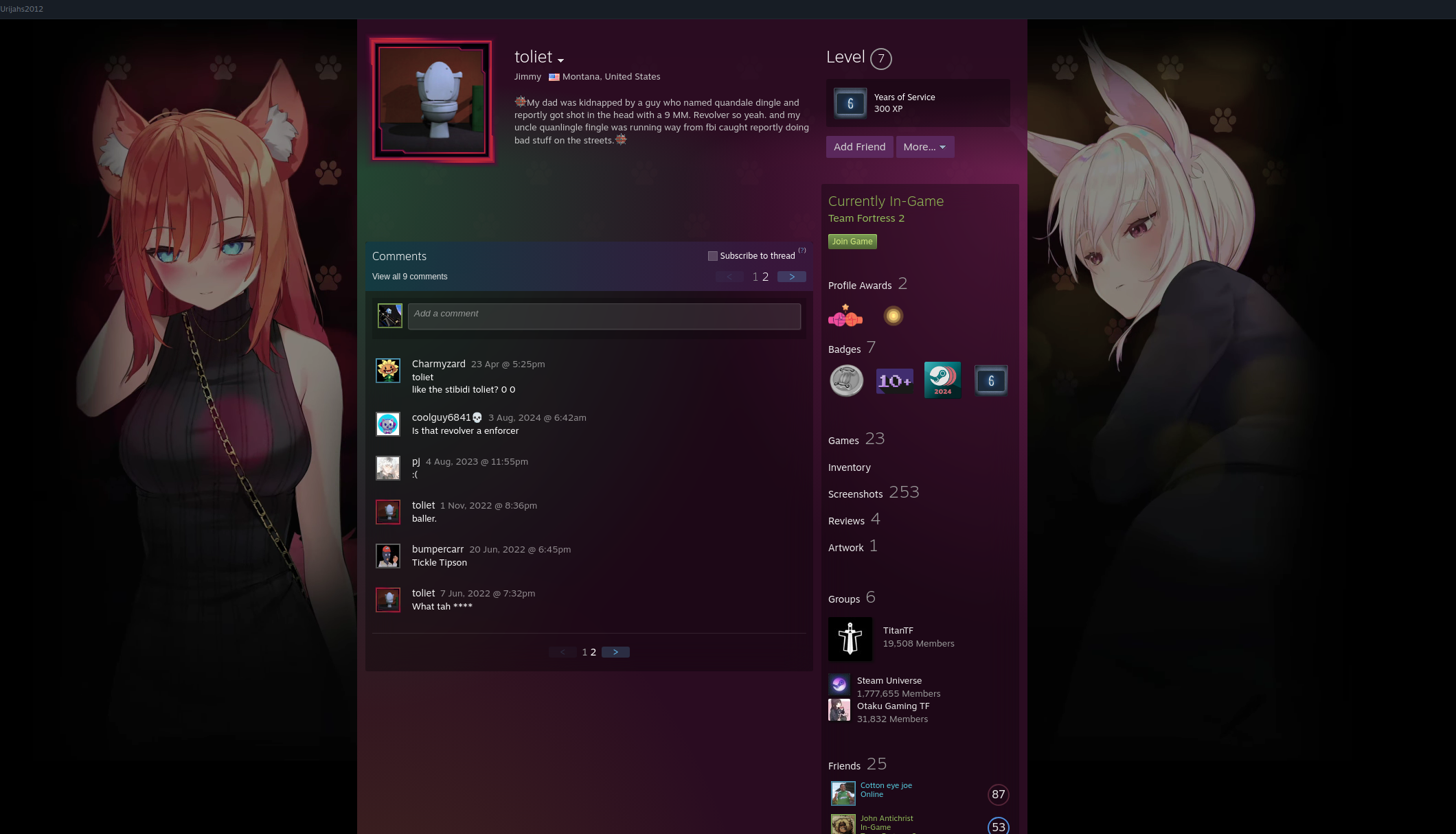Click Urijahs2012 in the top bar
1456x834 pixels.
[22, 9]
